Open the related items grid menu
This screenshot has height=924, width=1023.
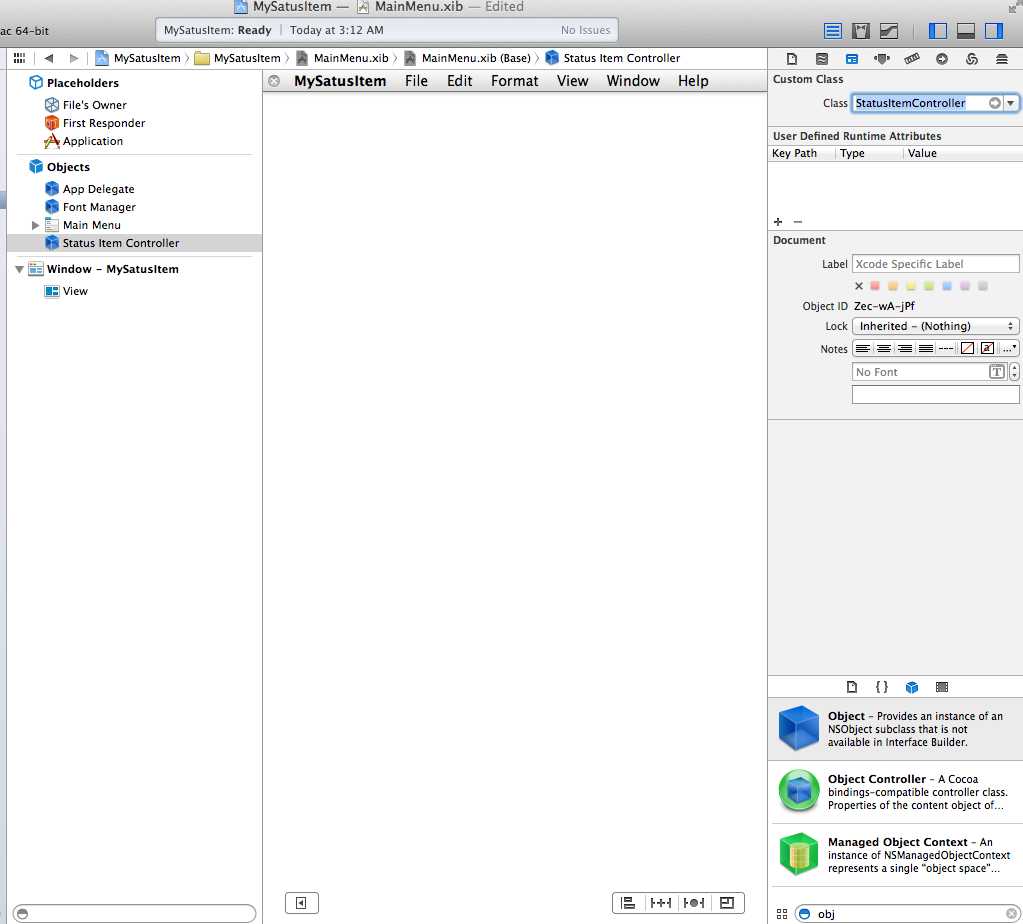(x=19, y=58)
